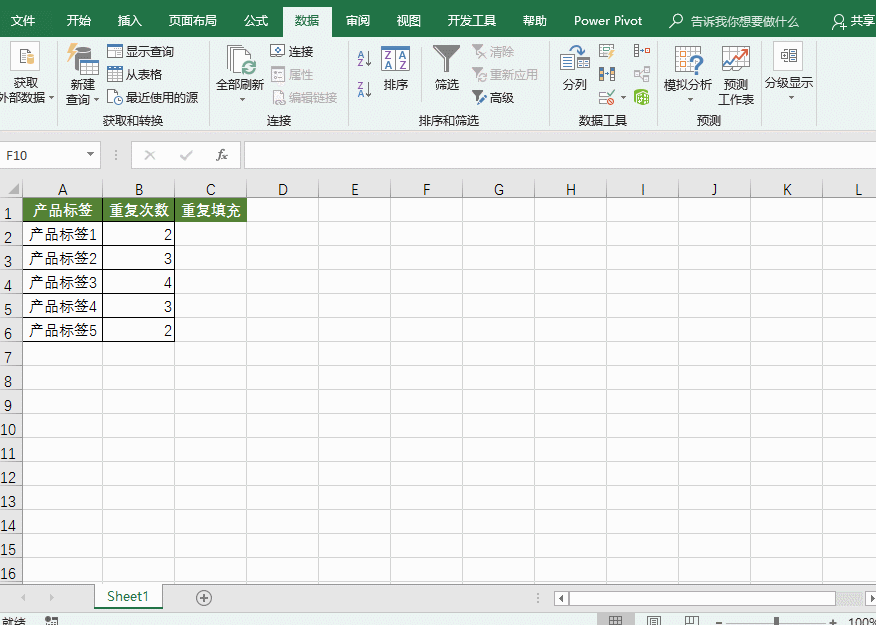Select the cell containing 产品标签3
This screenshot has height=625, width=876.
[x=63, y=283]
